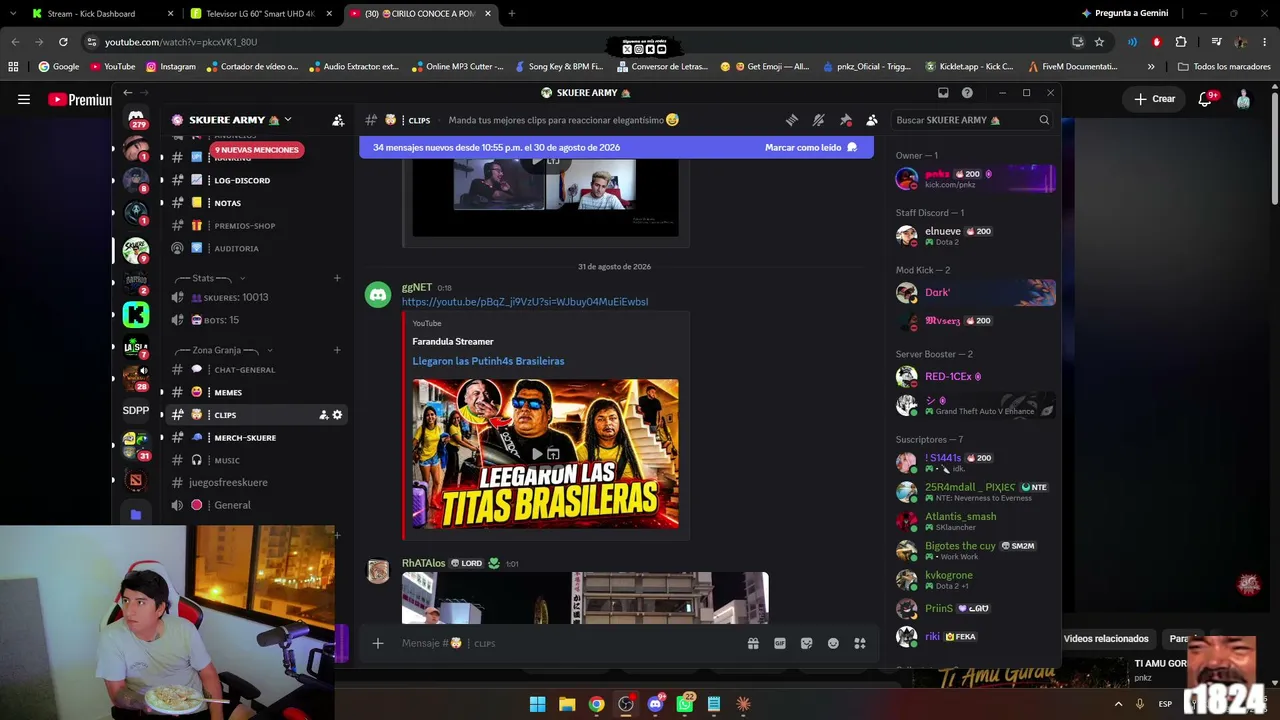Select member elnueve in member list
The width and height of the screenshot is (1280, 720).
click(x=975, y=236)
